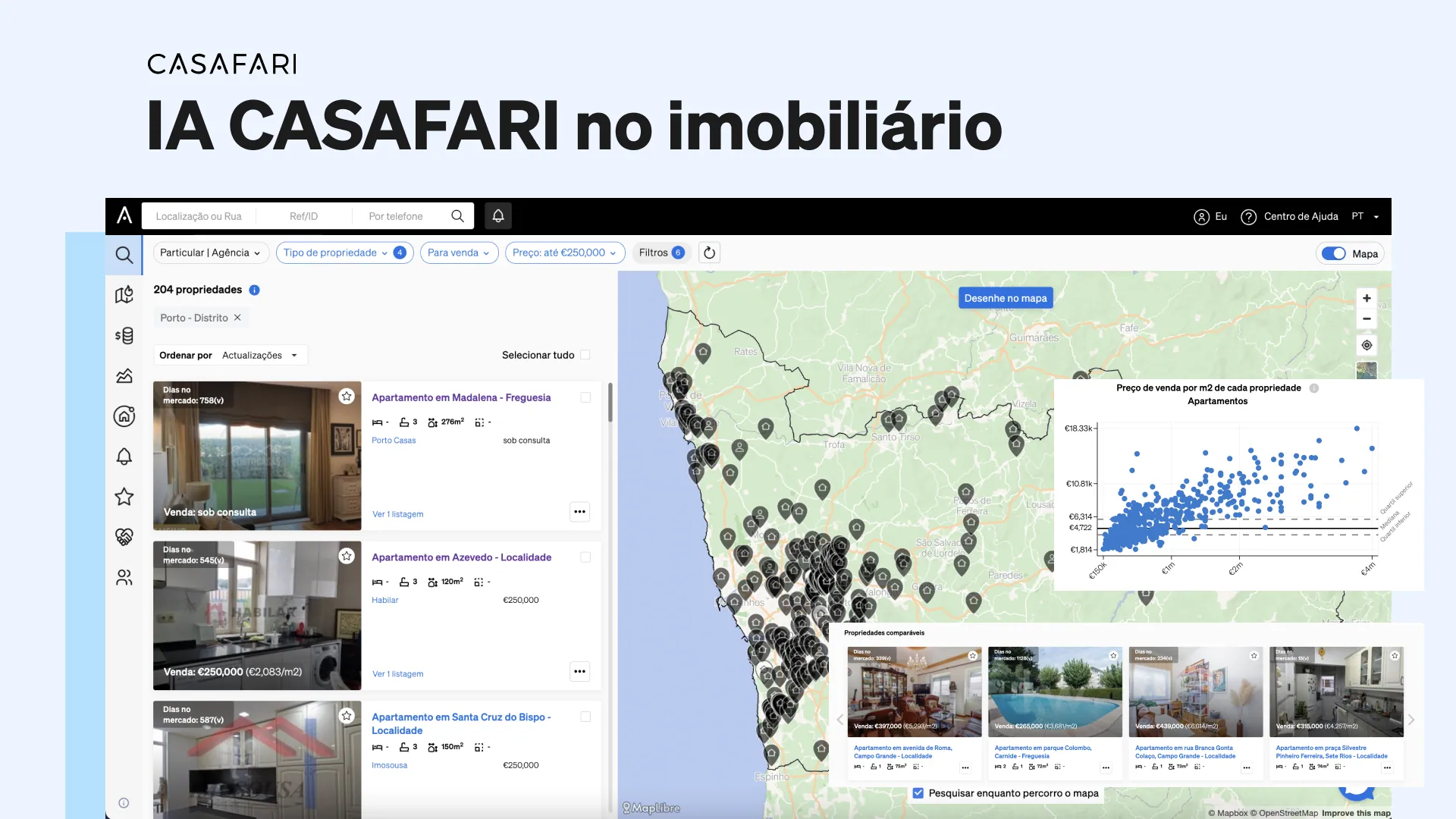The height and width of the screenshot is (819, 1456).
Task: Open comparable parque Colombo pool photo
Action: click(x=1055, y=692)
